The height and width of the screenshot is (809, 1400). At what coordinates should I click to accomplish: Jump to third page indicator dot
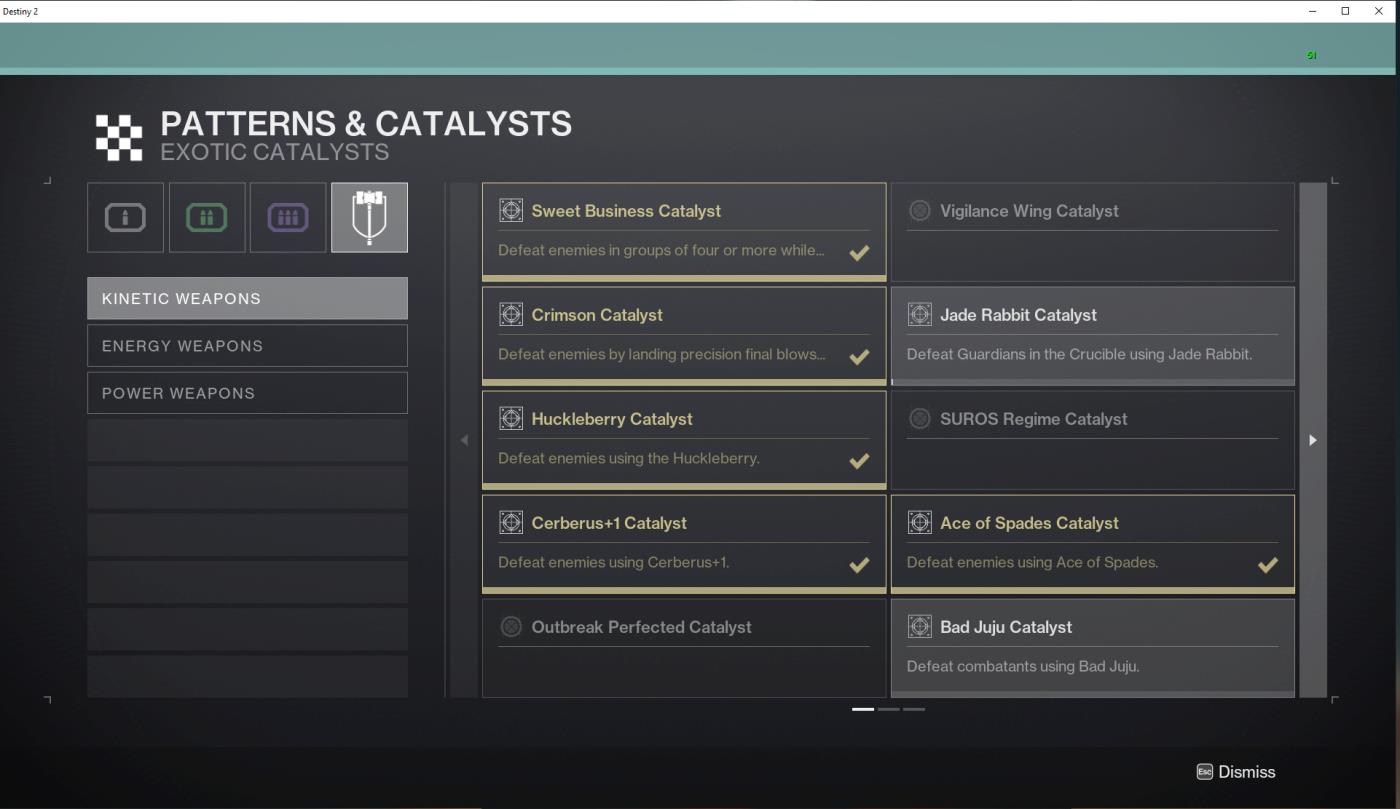[x=914, y=709]
